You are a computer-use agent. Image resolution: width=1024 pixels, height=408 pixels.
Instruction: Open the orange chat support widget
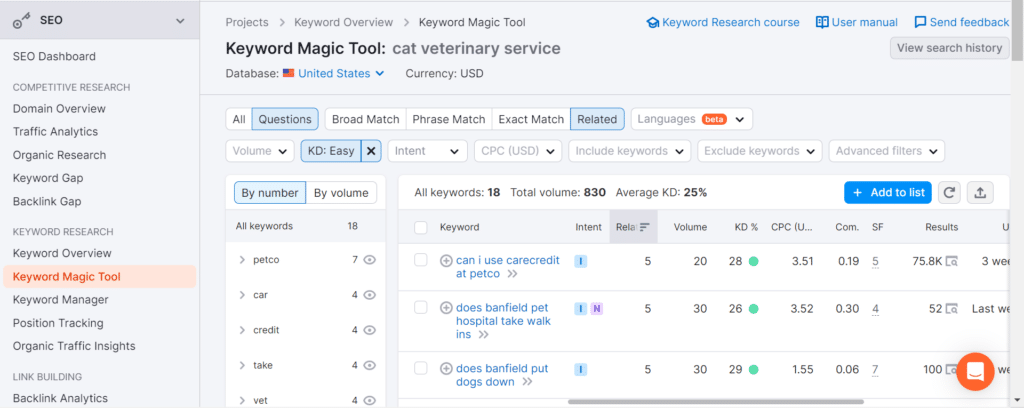[x=975, y=372]
